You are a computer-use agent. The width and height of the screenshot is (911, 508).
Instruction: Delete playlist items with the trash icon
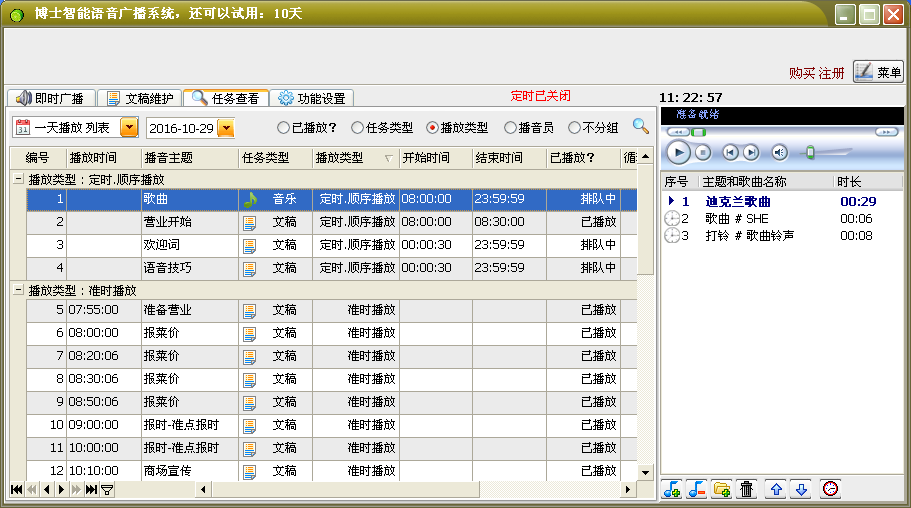point(746,489)
